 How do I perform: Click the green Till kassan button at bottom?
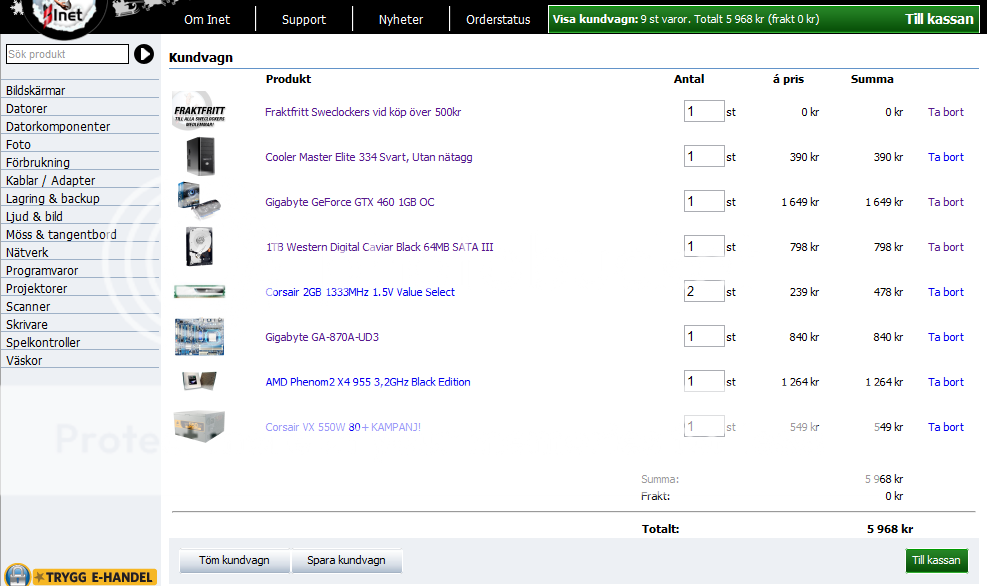(936, 561)
